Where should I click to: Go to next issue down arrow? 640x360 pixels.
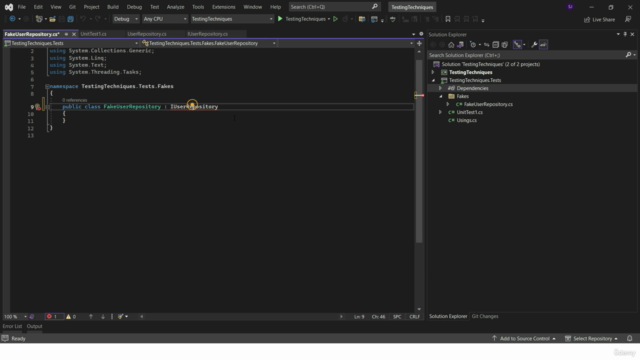coord(103,317)
